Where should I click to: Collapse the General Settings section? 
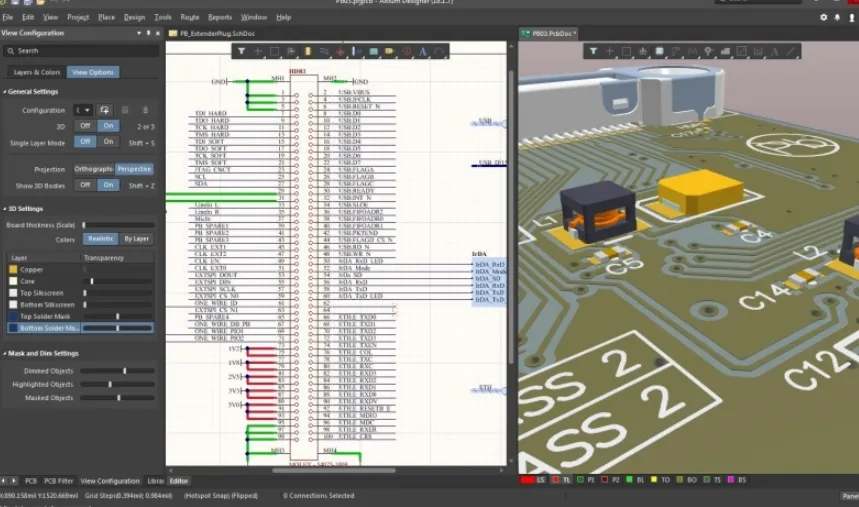pyautogui.click(x=5, y=92)
